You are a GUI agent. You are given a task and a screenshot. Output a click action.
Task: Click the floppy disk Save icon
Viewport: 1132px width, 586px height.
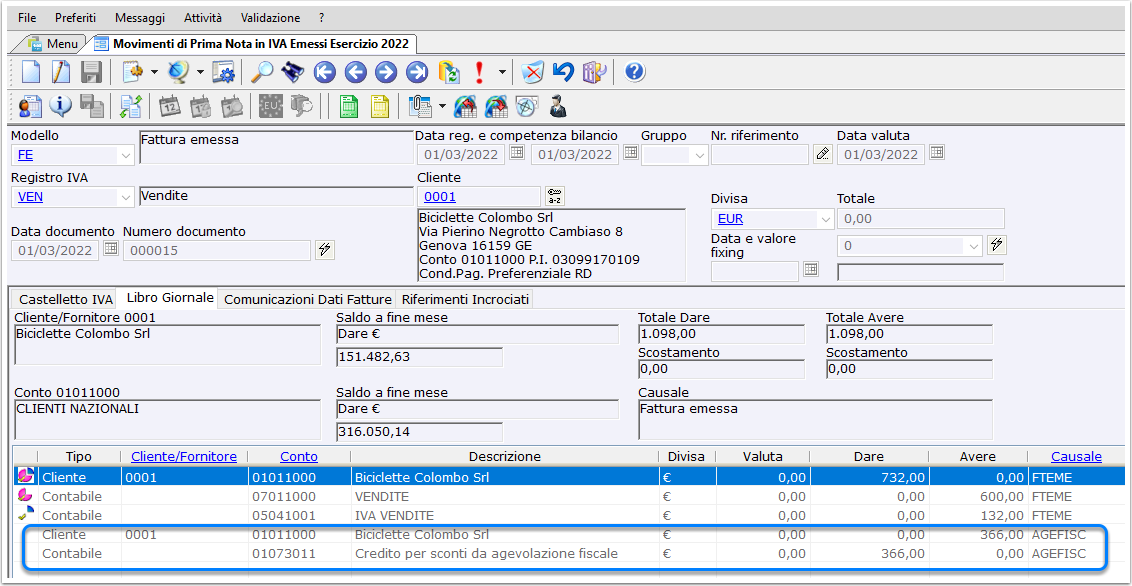pos(91,72)
